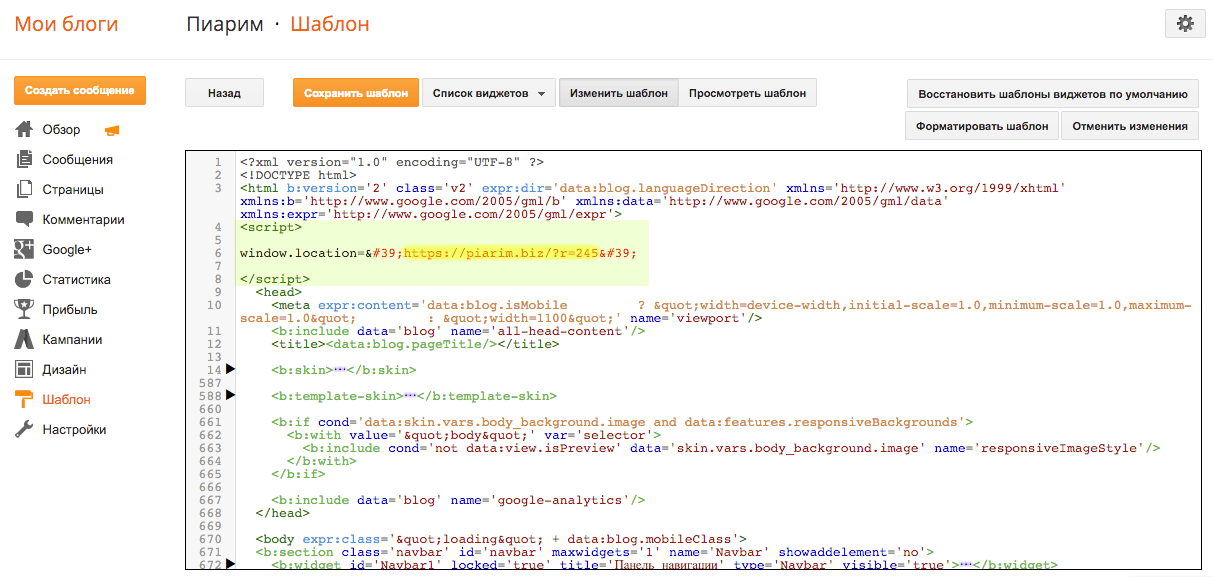Expand the folded b:template-skin line 588
This screenshot has height=577, width=1213.
click(230, 396)
